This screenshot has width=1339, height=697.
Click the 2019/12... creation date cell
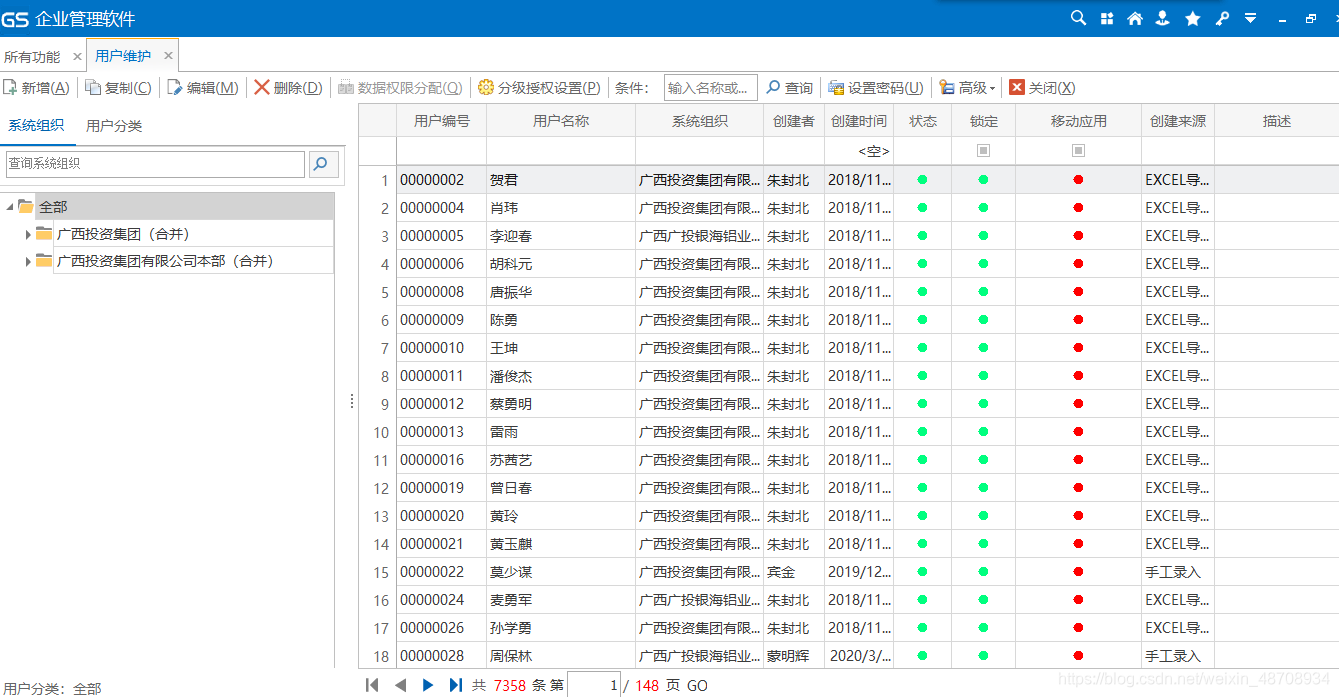tap(858, 572)
